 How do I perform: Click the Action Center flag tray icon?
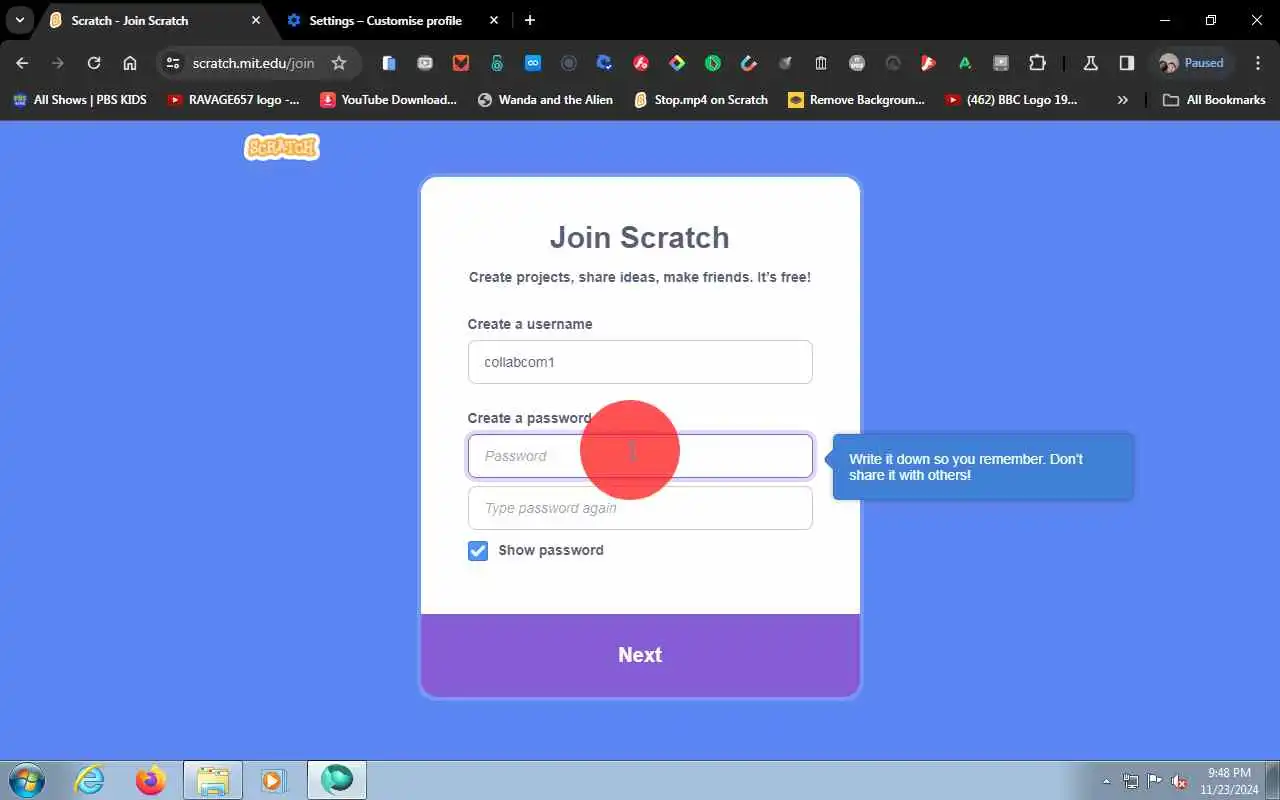1155,781
